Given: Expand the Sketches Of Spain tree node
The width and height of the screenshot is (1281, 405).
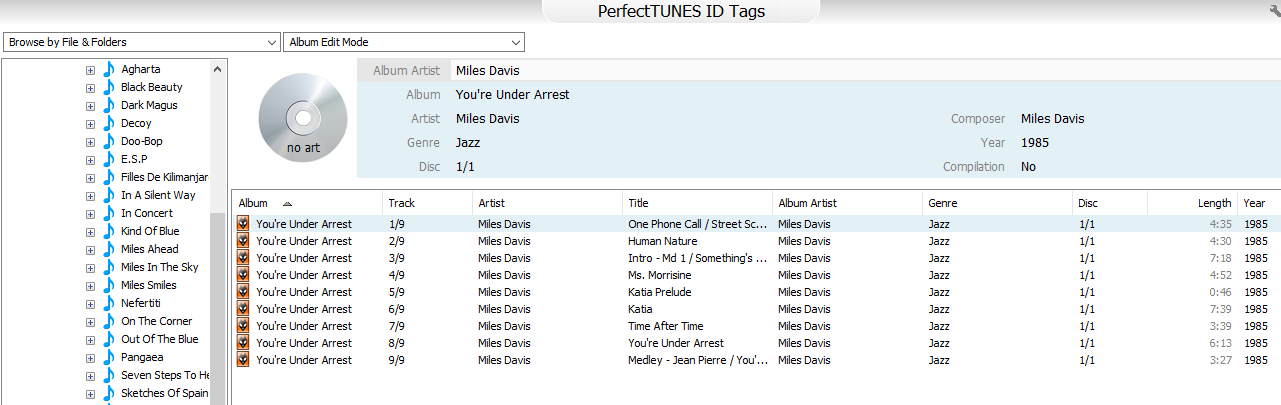Looking at the screenshot, I should pos(90,393).
